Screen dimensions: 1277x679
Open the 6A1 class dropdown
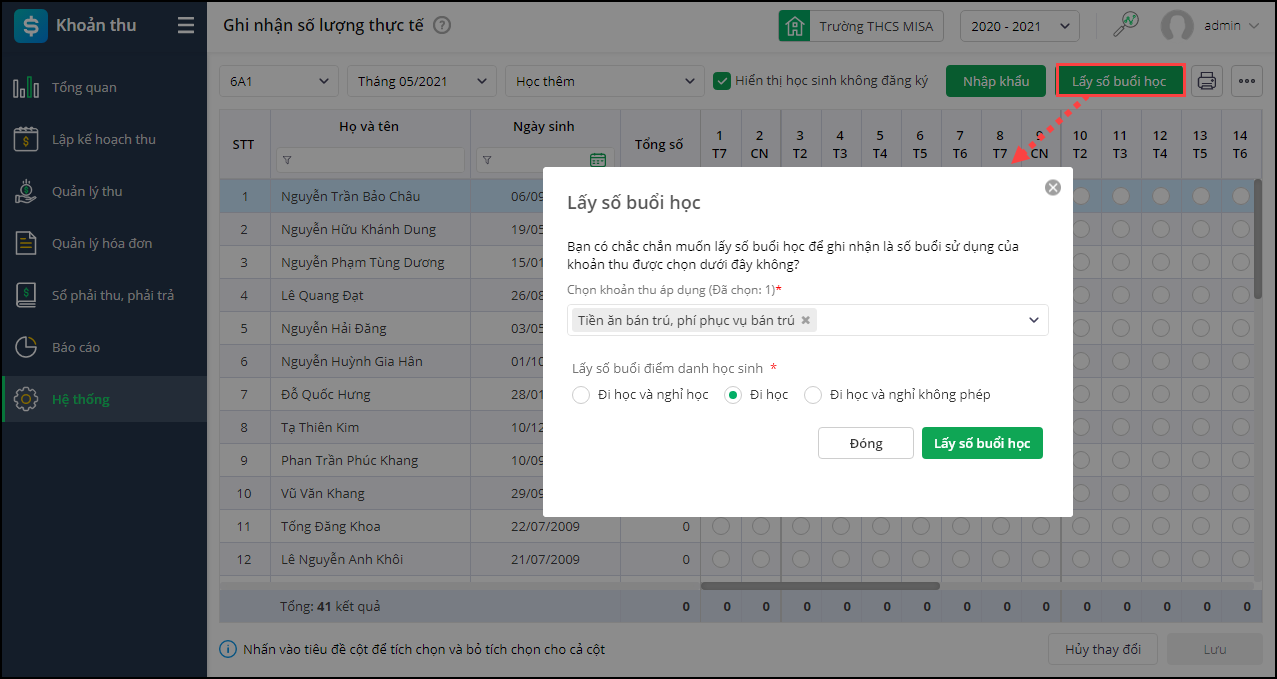pos(278,81)
